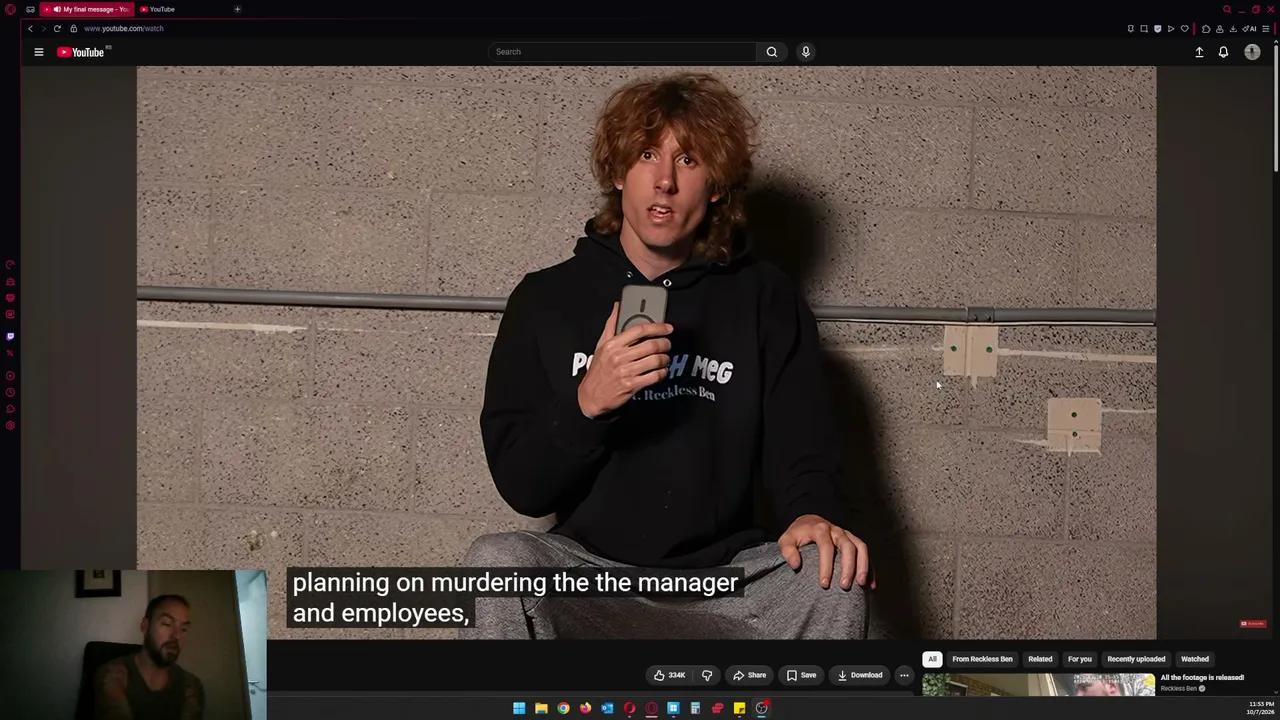
Task: Switch to 'My final message' tab
Action: [87, 9]
